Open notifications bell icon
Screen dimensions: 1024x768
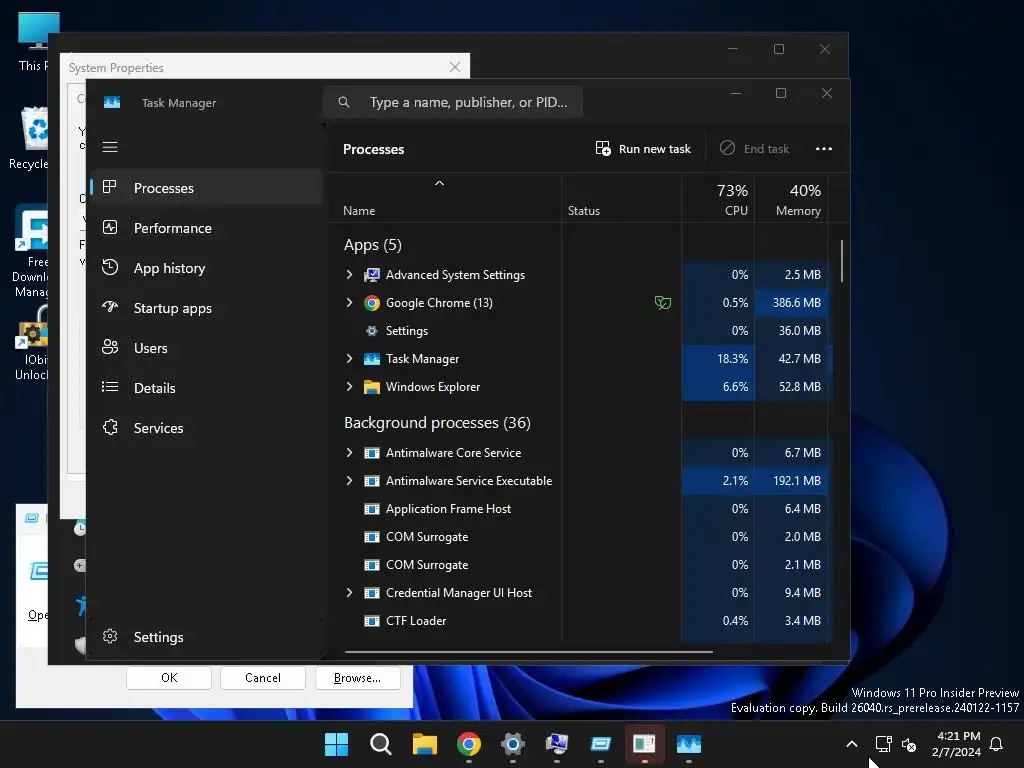[997, 744]
